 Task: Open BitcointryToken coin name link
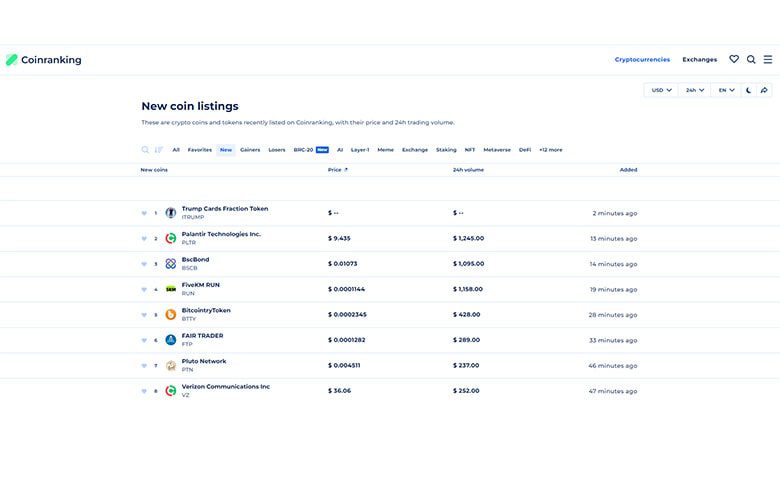pyautogui.click(x=206, y=310)
